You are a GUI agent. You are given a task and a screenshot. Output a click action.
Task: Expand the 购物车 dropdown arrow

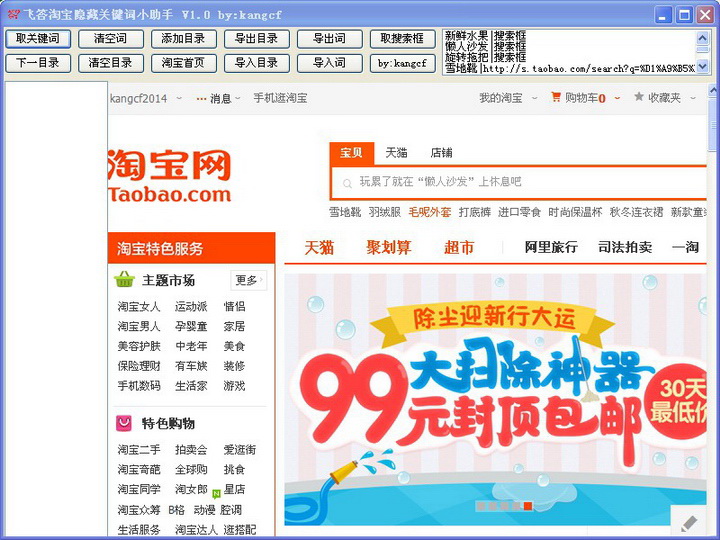(x=617, y=98)
